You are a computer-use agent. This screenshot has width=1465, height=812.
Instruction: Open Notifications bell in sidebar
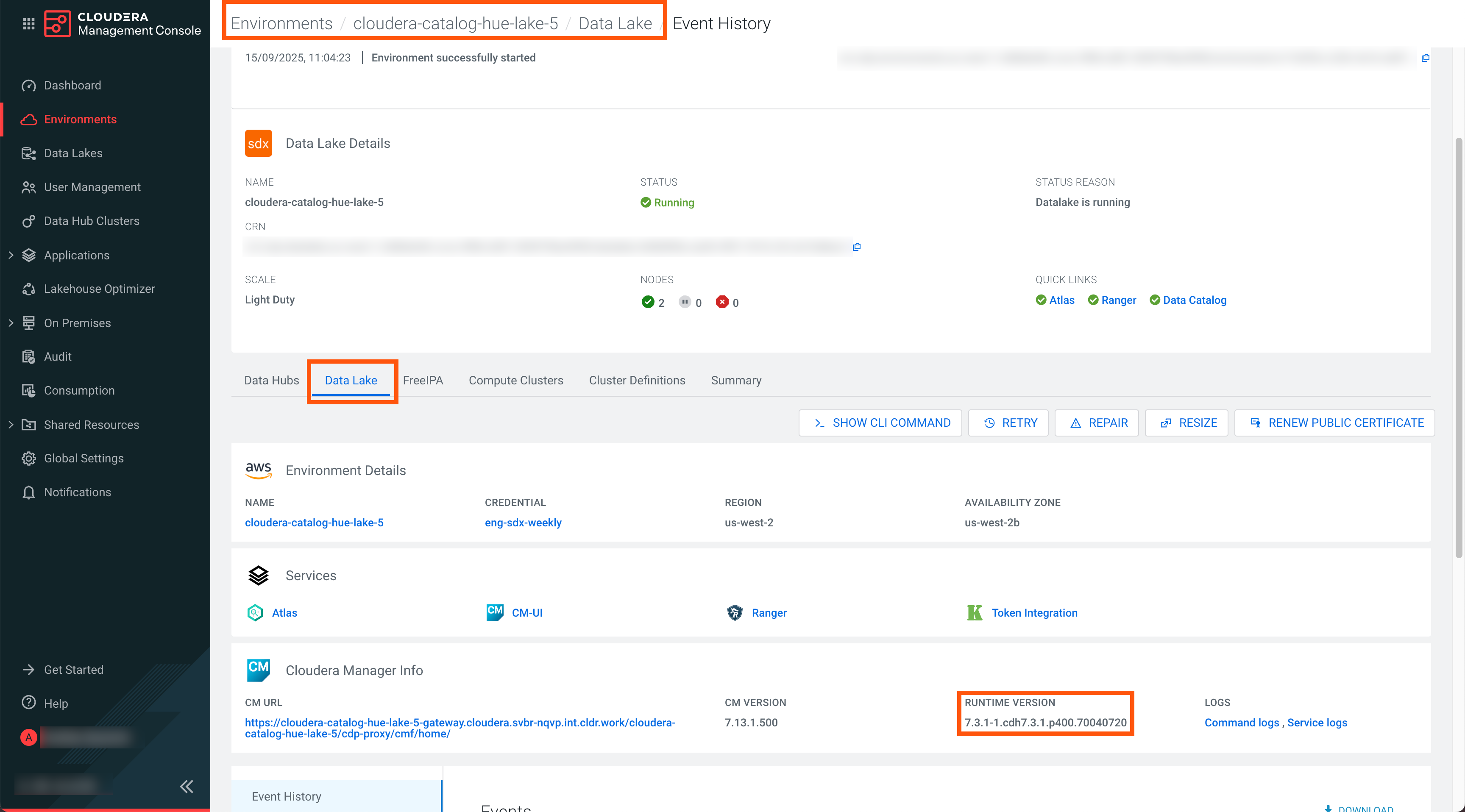point(28,492)
